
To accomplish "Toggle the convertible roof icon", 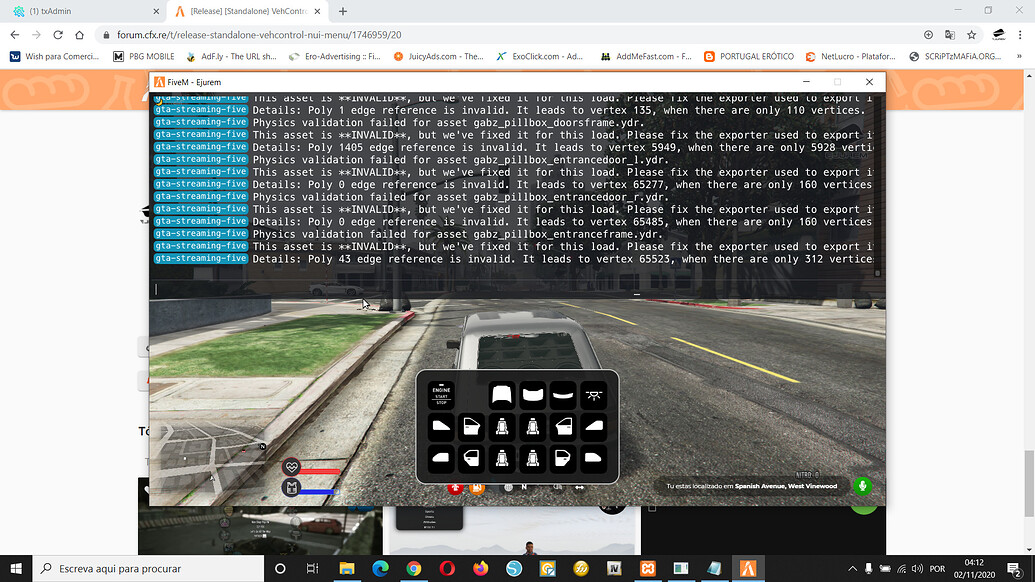I will pos(562,394).
